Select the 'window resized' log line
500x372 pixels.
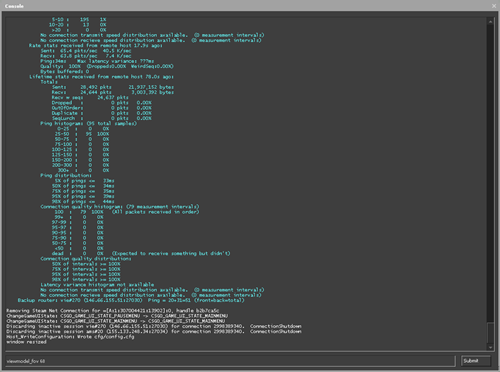coord(26,342)
